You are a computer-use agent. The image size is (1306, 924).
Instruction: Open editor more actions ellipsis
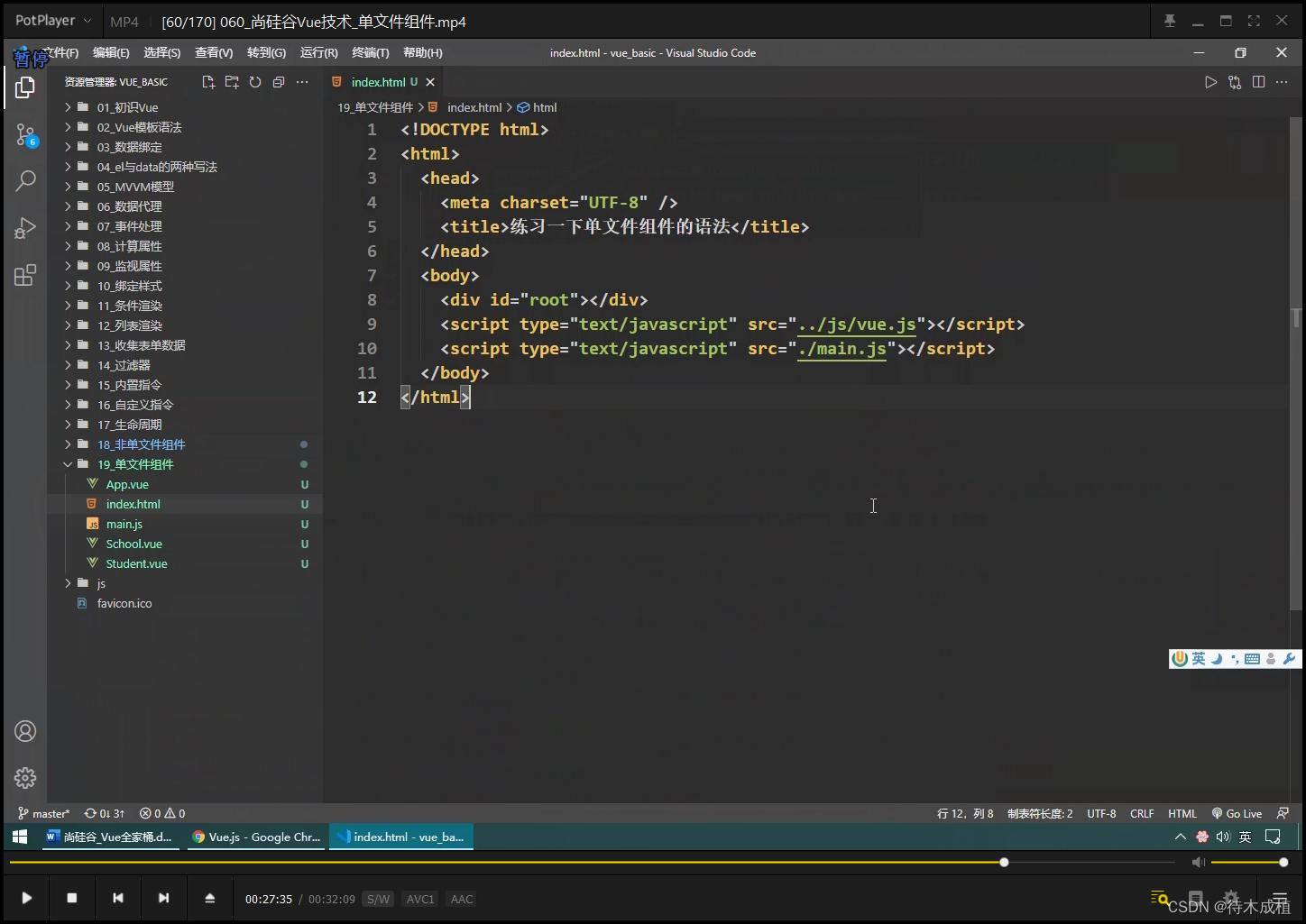click(1282, 82)
